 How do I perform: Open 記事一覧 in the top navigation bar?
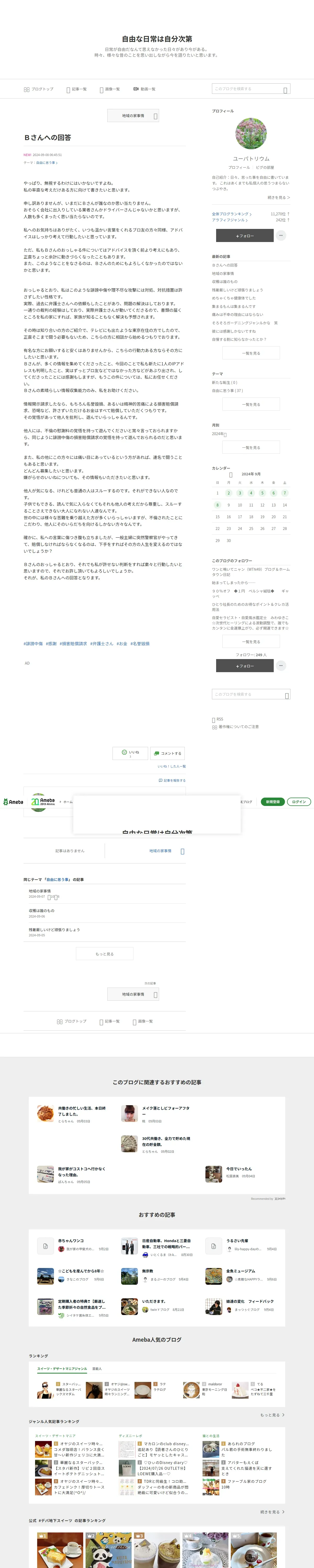(77, 89)
